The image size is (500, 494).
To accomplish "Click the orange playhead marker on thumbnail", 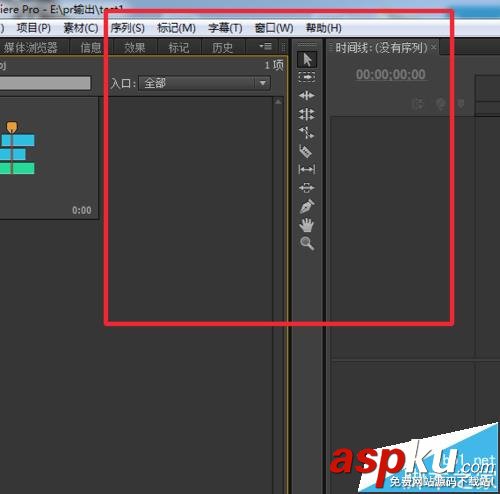I will coord(12,127).
